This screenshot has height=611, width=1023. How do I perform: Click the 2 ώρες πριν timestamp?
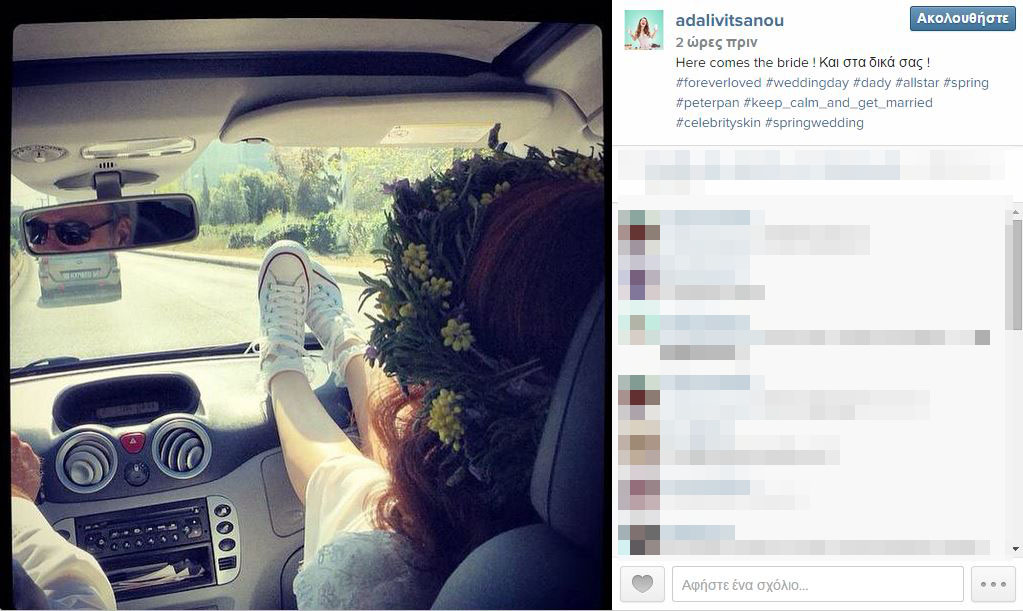tap(716, 42)
